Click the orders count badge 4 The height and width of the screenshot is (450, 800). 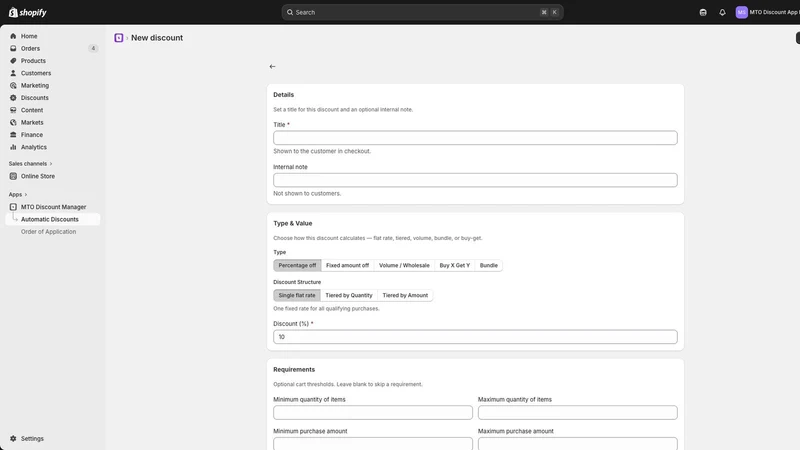coord(93,48)
